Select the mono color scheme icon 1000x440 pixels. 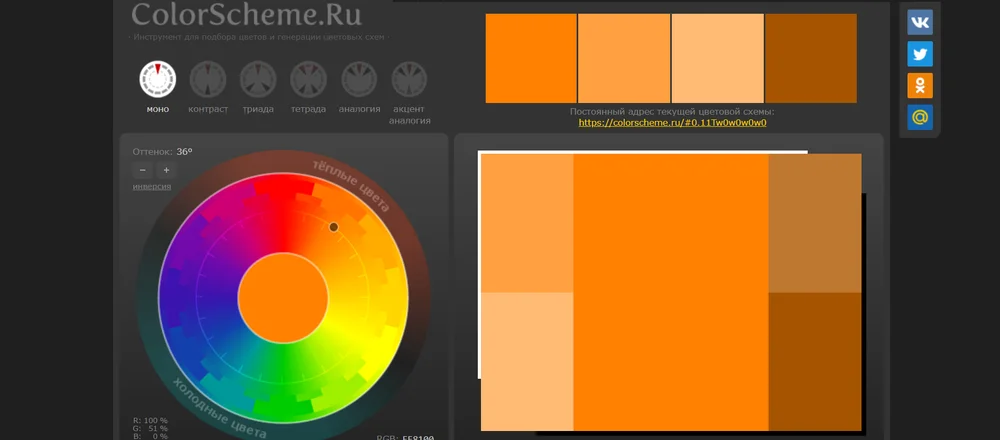[x=157, y=78]
